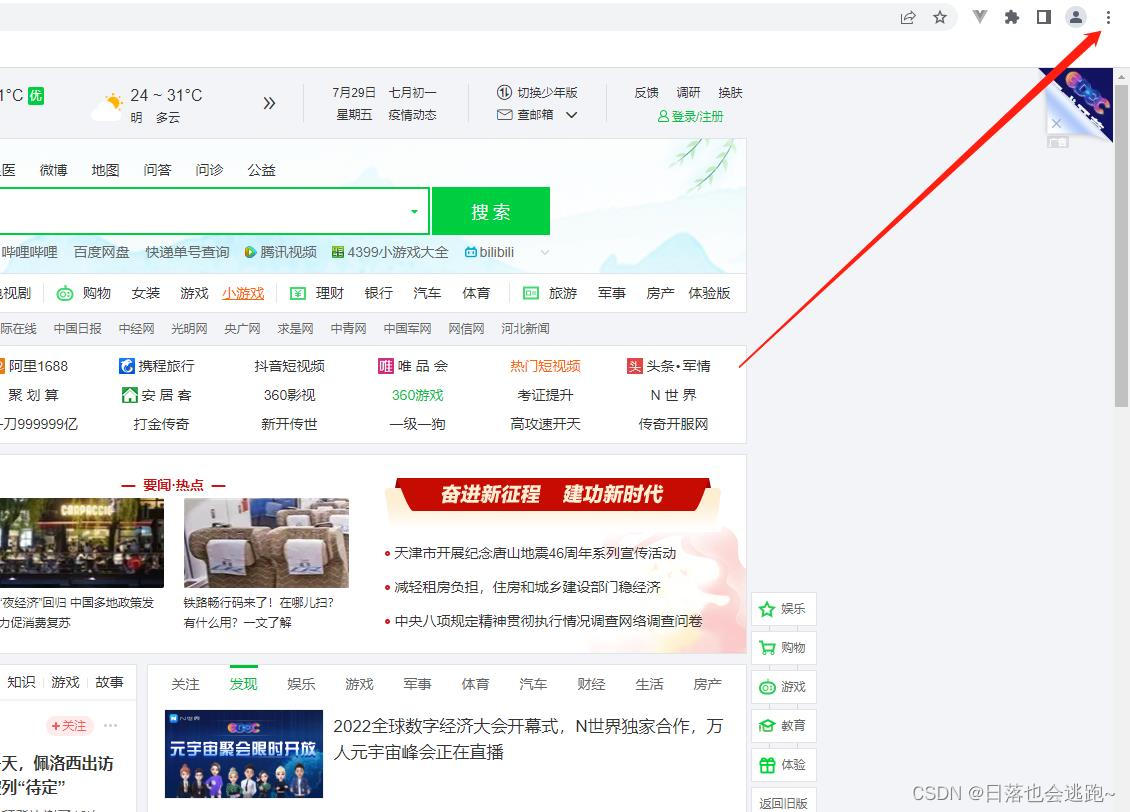Open the search box suggestion dropdown arrow
The width and height of the screenshot is (1130, 812).
[x=414, y=211]
